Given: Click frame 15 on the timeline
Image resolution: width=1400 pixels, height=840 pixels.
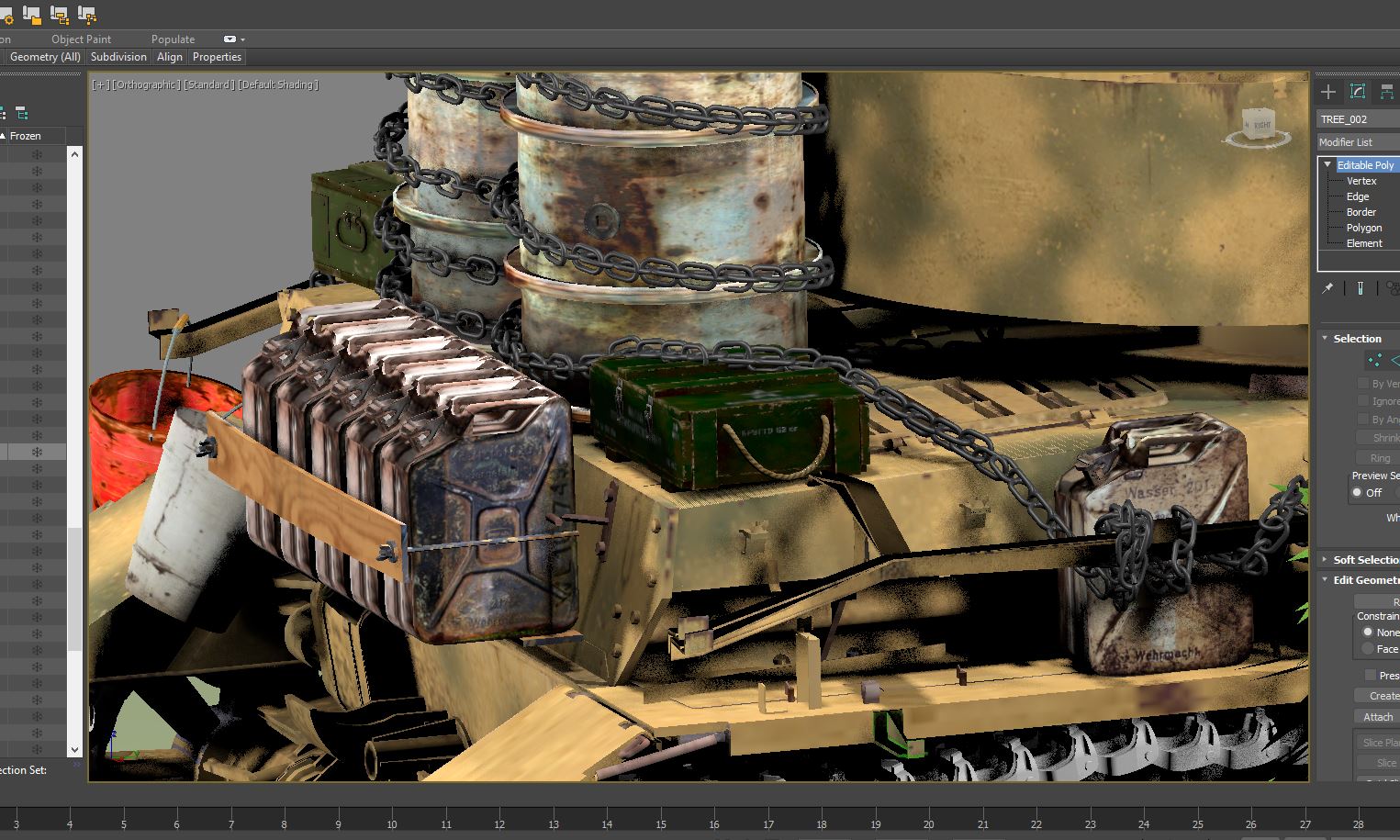Looking at the screenshot, I should tap(660, 824).
